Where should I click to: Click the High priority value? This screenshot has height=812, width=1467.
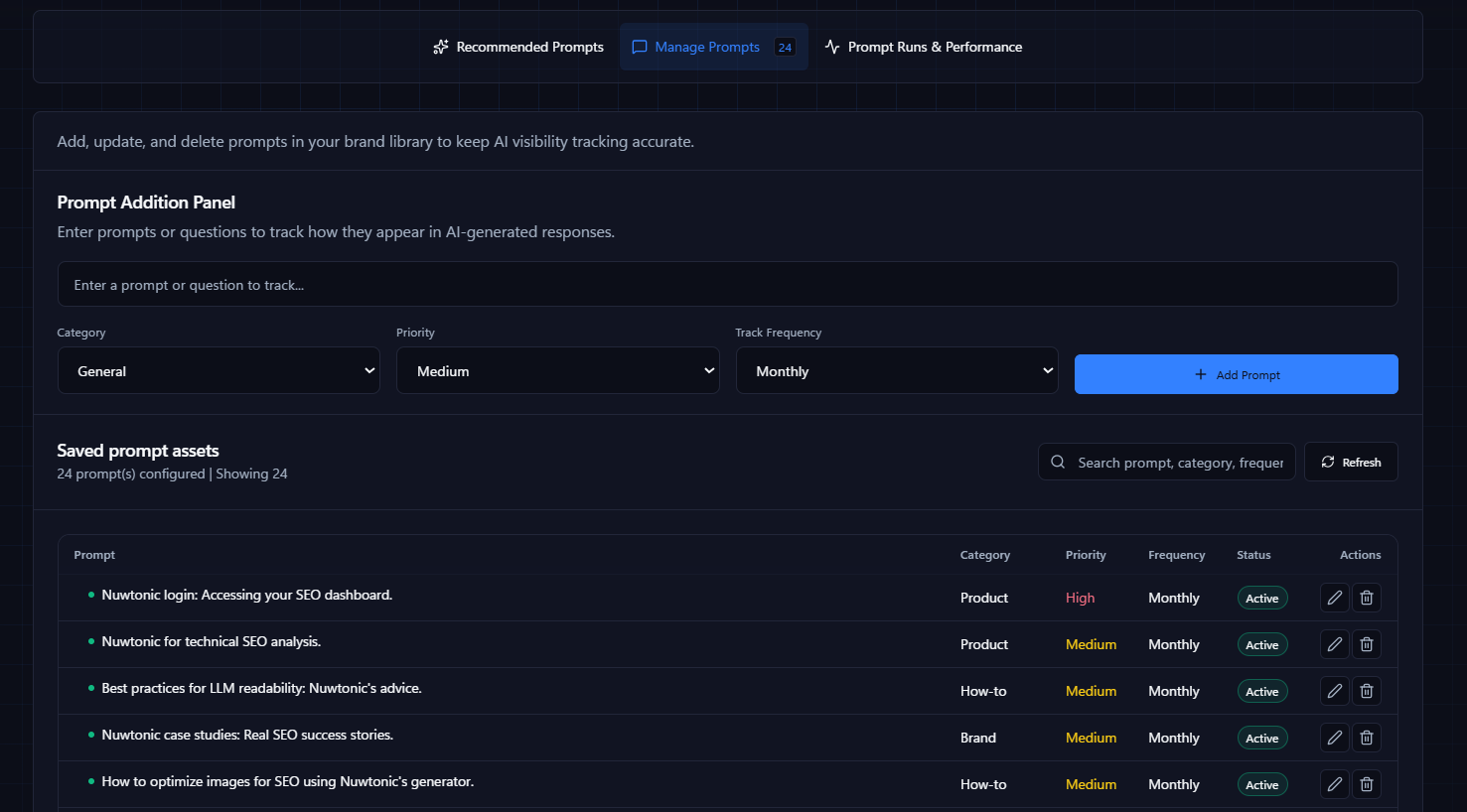(1080, 598)
